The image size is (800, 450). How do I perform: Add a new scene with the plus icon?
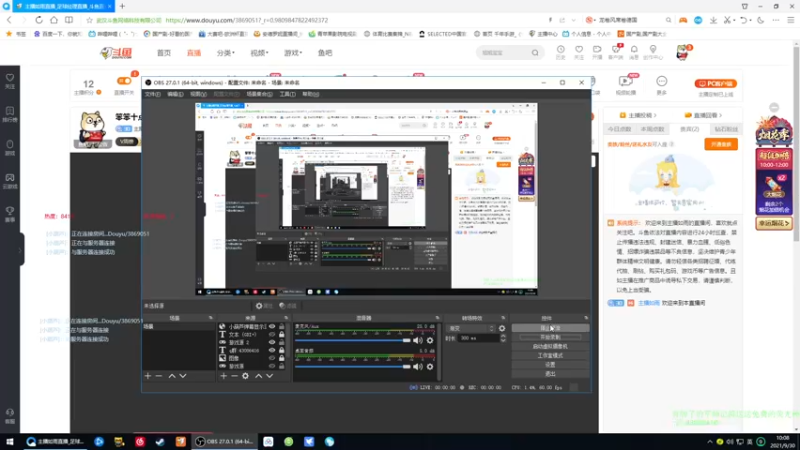(148, 376)
